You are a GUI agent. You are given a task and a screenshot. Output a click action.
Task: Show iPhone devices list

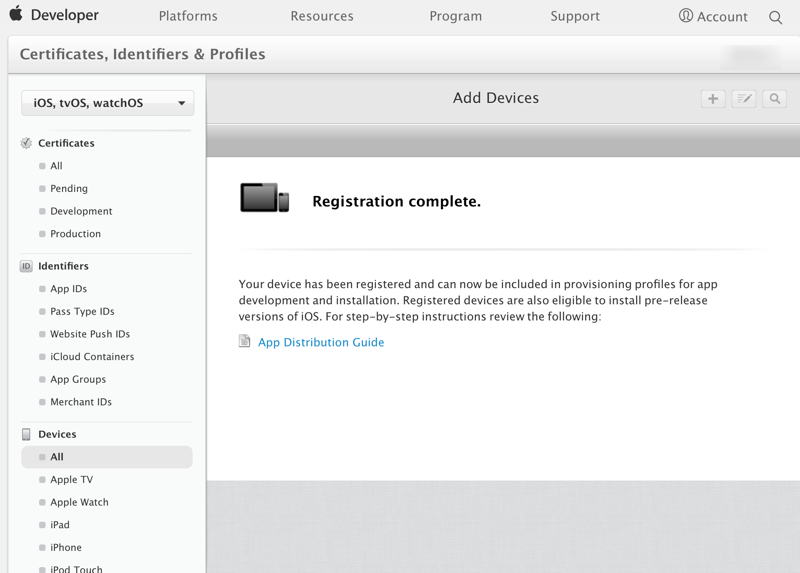[66, 547]
